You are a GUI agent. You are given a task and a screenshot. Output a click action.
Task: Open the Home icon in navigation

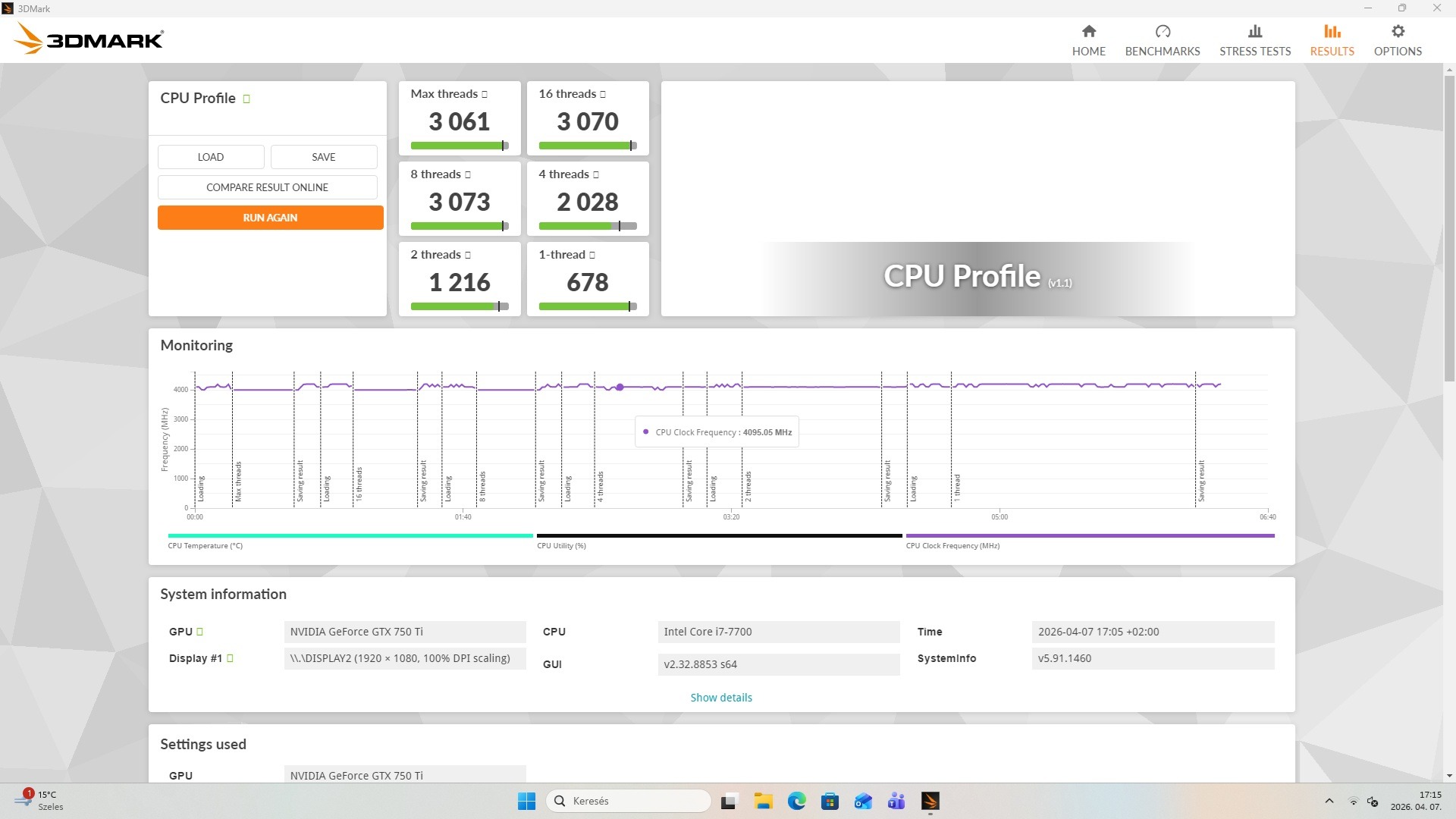point(1088,32)
